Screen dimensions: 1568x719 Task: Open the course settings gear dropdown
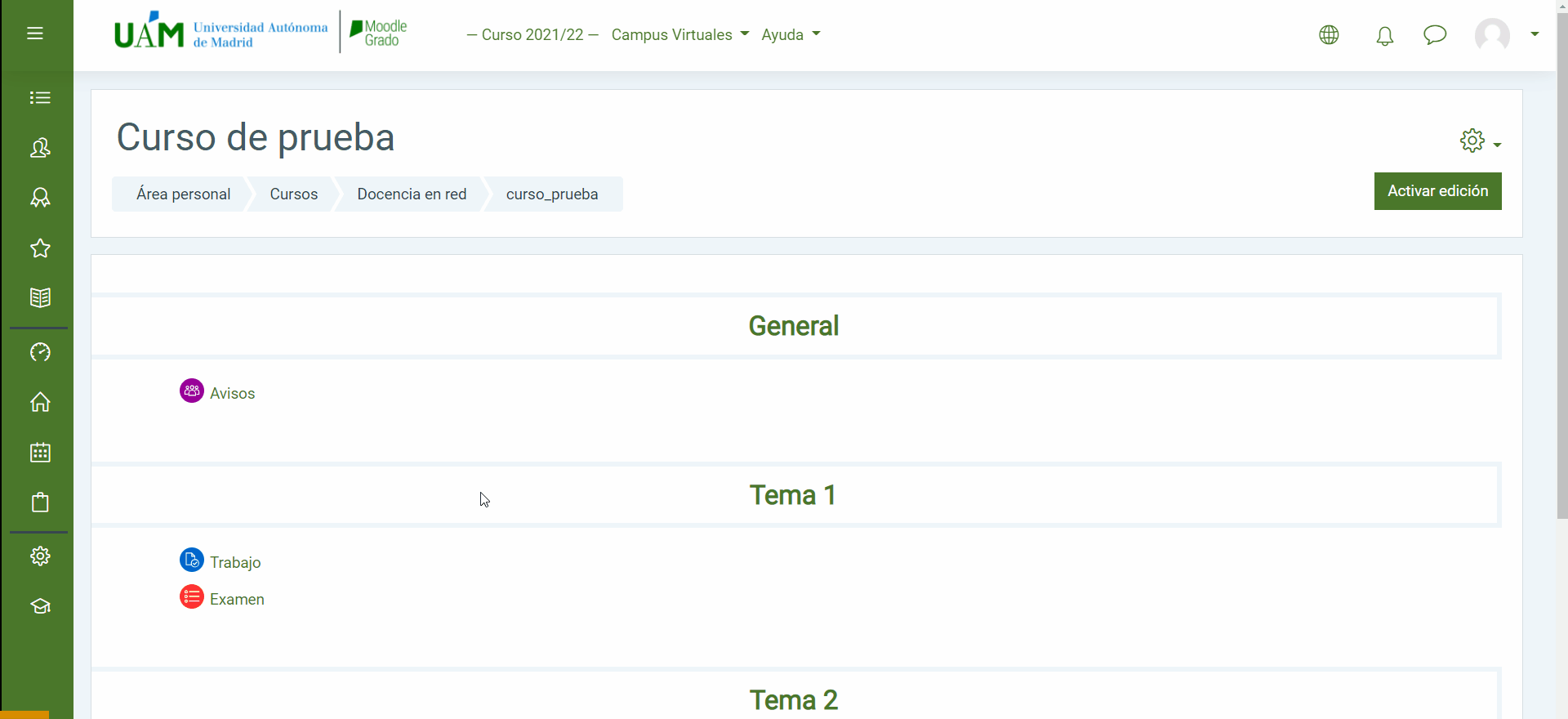[x=1479, y=141]
